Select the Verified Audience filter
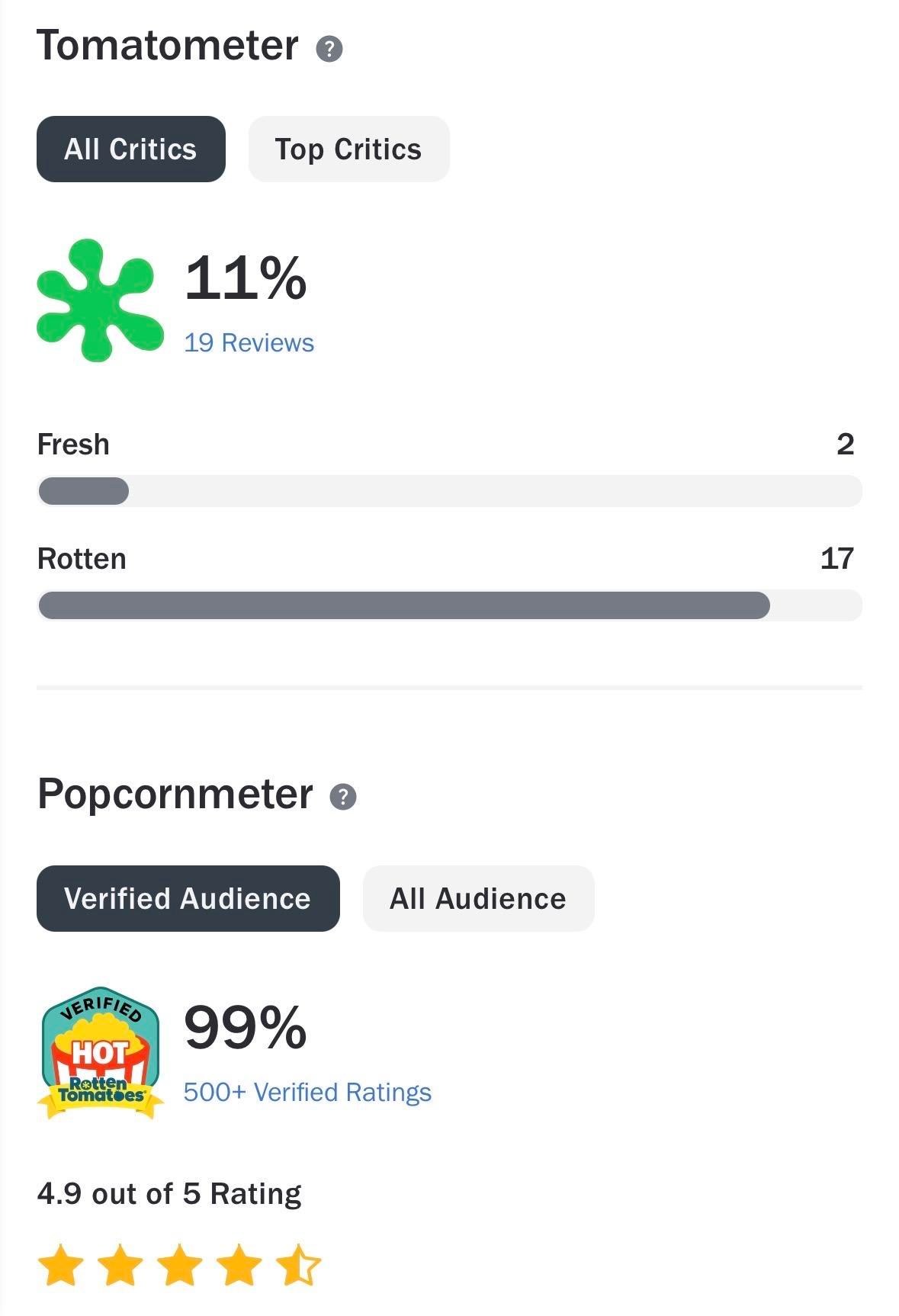Image resolution: width=899 pixels, height=1316 pixels. tap(188, 898)
